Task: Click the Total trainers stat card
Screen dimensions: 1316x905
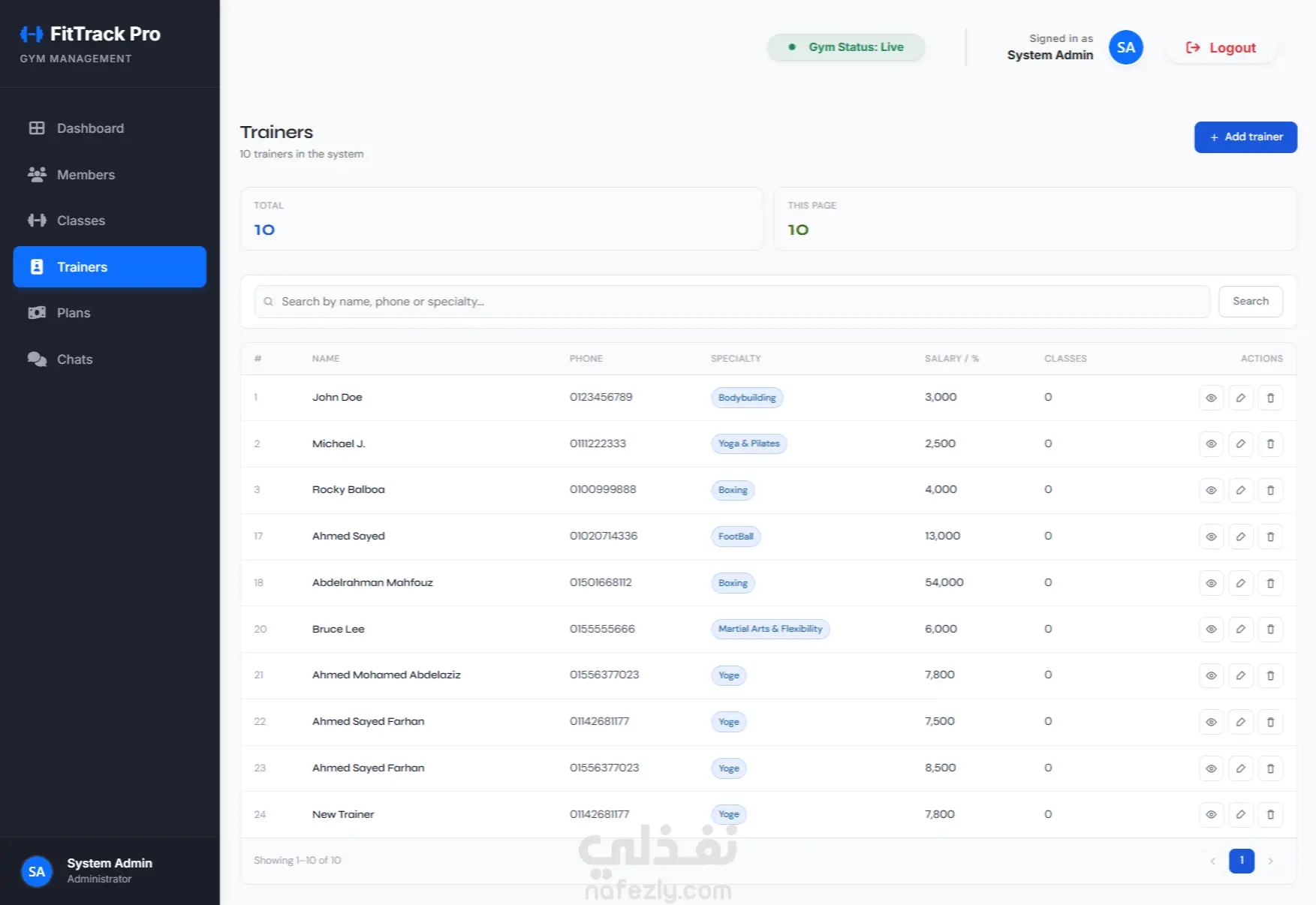Action: [501, 218]
